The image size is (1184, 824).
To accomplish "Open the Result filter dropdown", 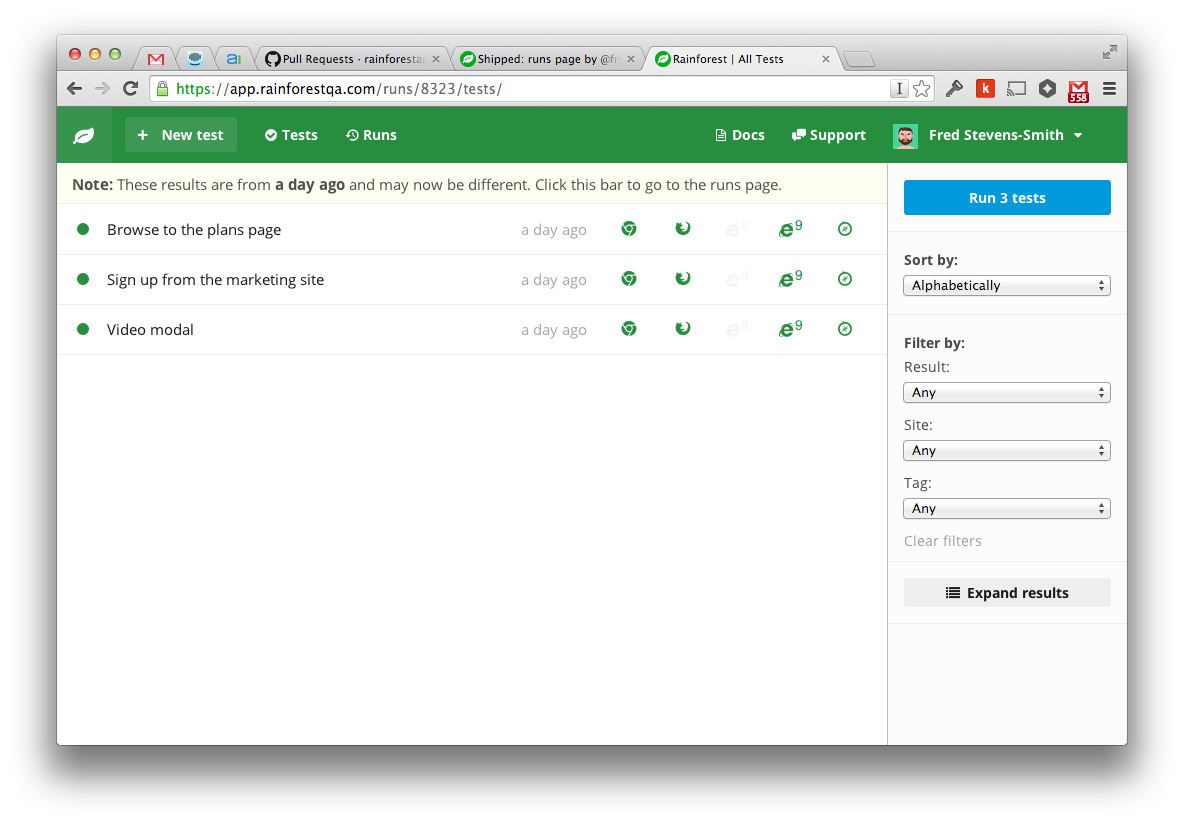I will tap(1007, 393).
